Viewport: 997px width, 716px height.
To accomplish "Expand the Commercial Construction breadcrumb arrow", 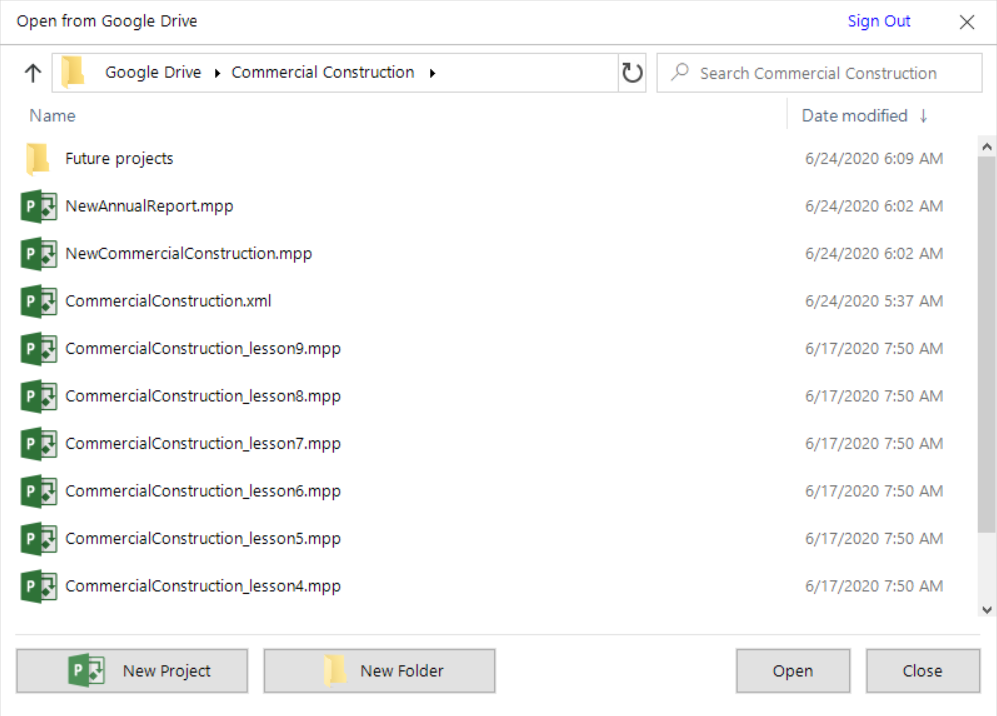I will click(x=432, y=73).
